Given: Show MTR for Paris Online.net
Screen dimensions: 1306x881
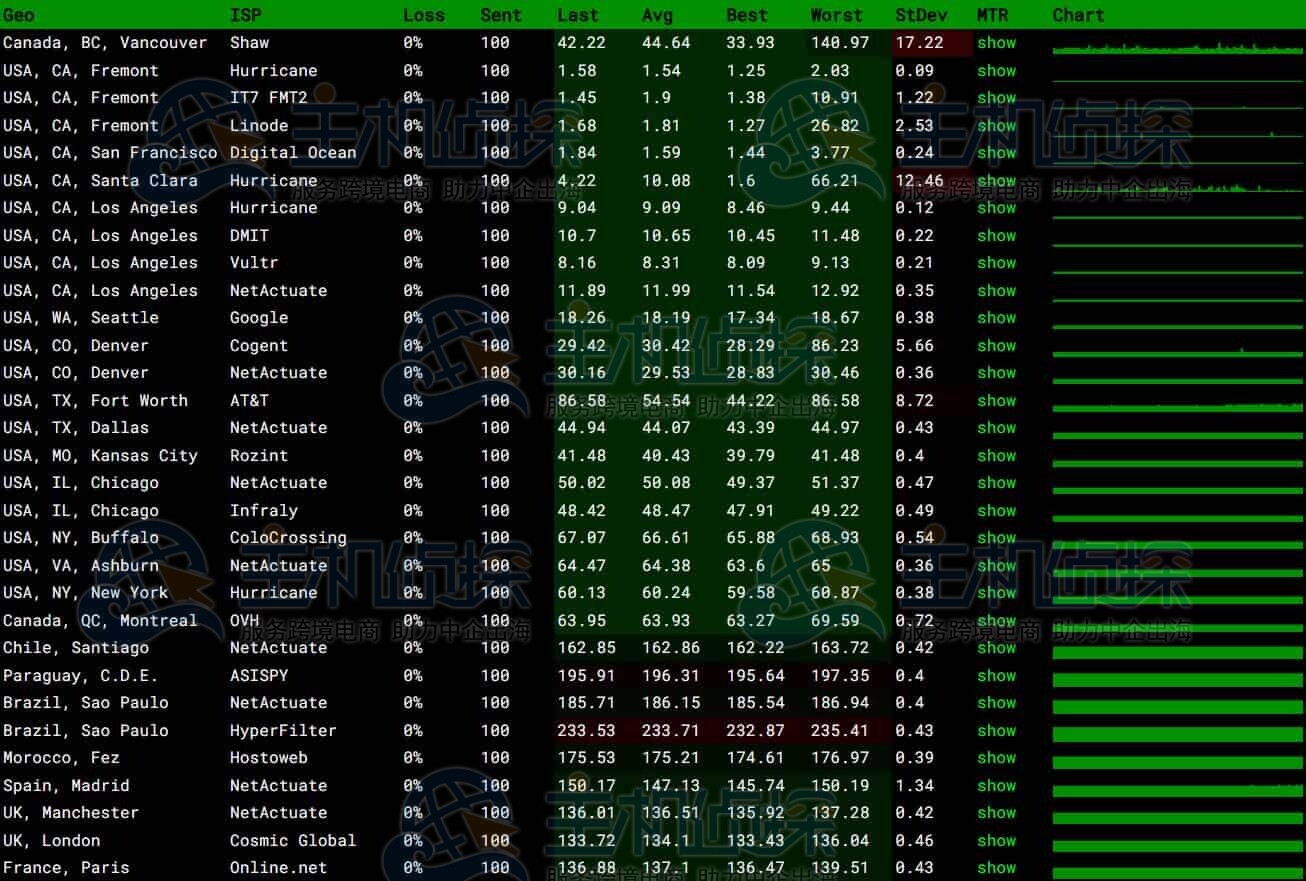Looking at the screenshot, I should pyautogui.click(x=996, y=868).
